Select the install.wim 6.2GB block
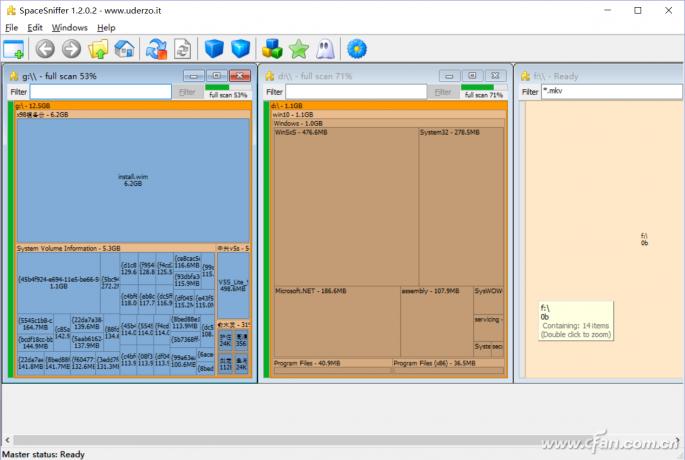 [x=133, y=180]
